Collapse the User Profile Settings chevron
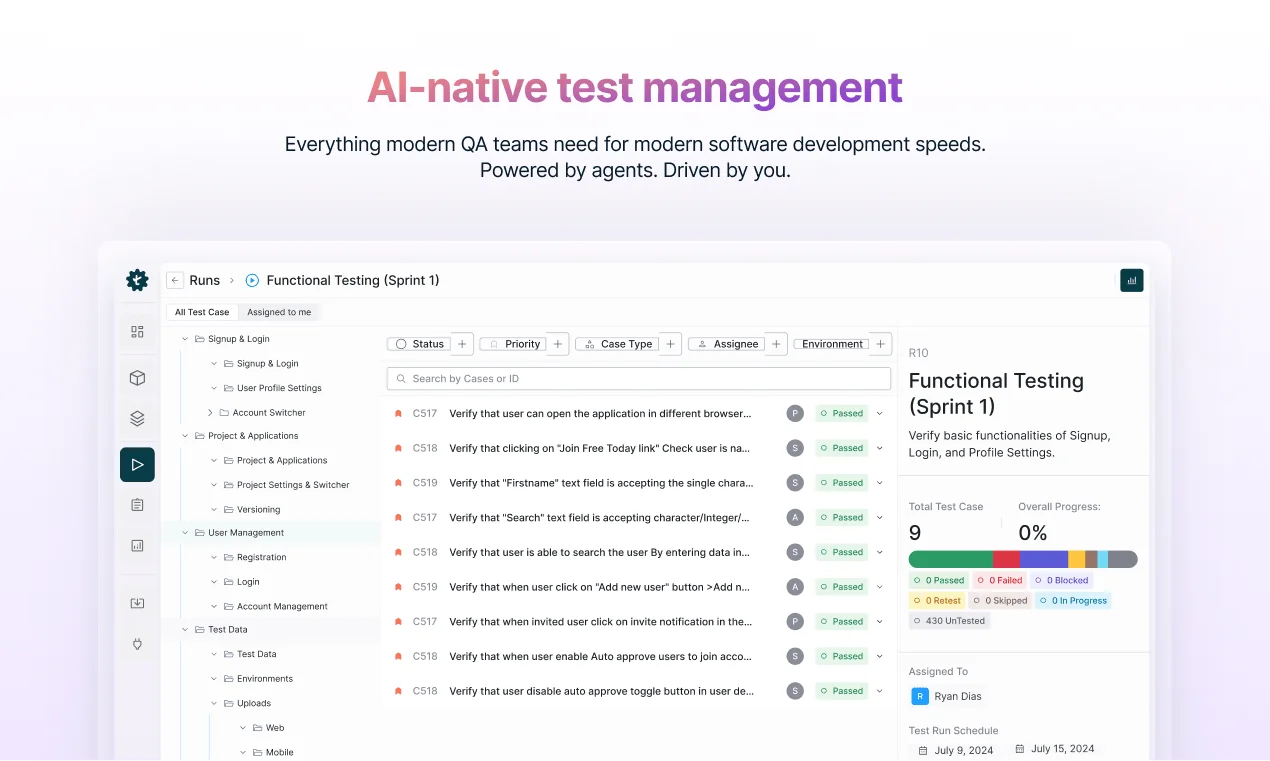1270x761 pixels. coord(214,388)
